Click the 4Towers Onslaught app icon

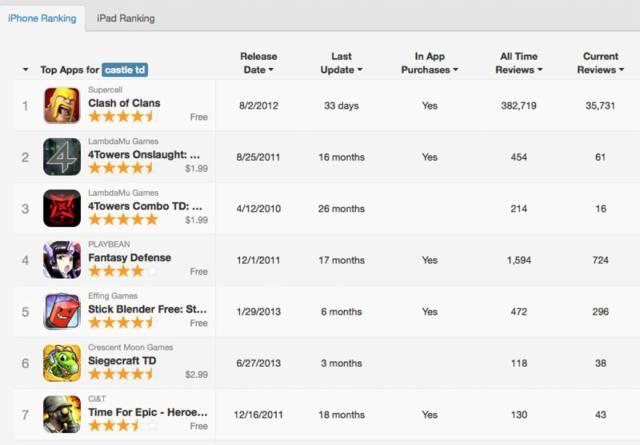pos(62,157)
